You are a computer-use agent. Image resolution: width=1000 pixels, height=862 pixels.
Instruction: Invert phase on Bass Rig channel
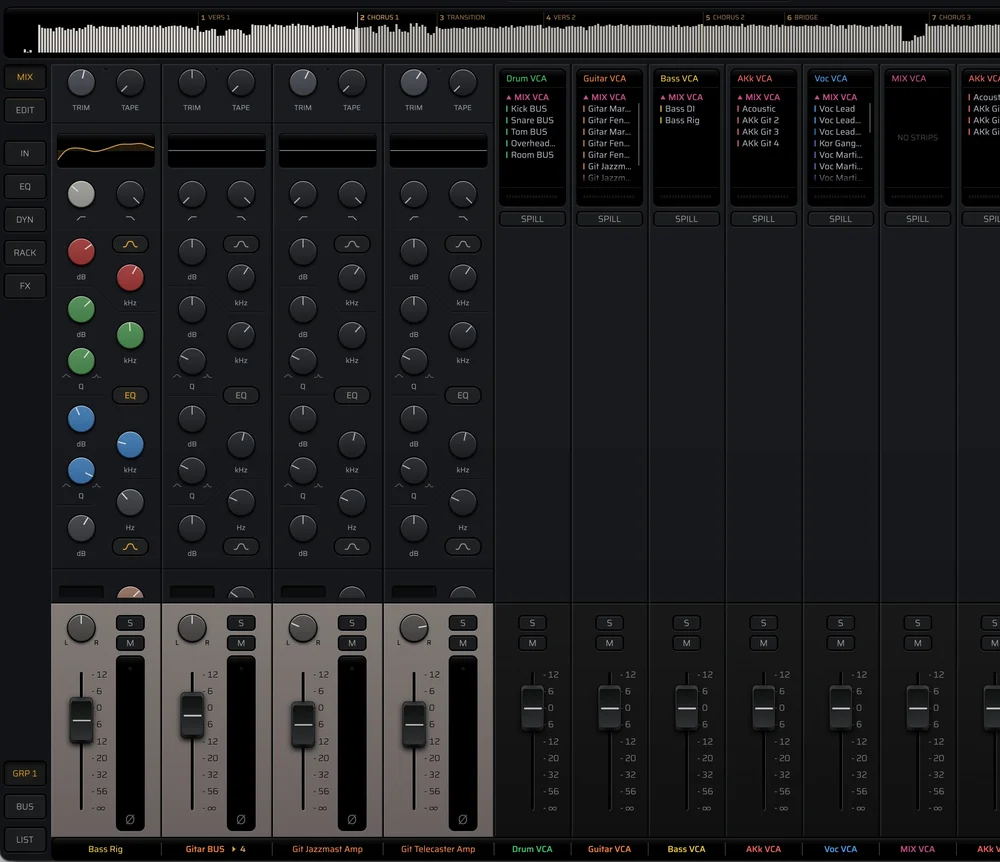[130, 819]
